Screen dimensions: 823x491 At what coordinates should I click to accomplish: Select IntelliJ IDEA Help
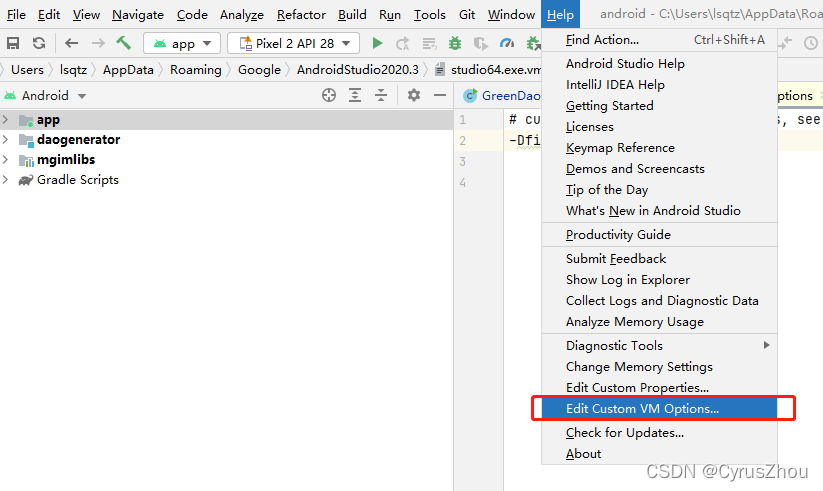[x=659, y=85]
